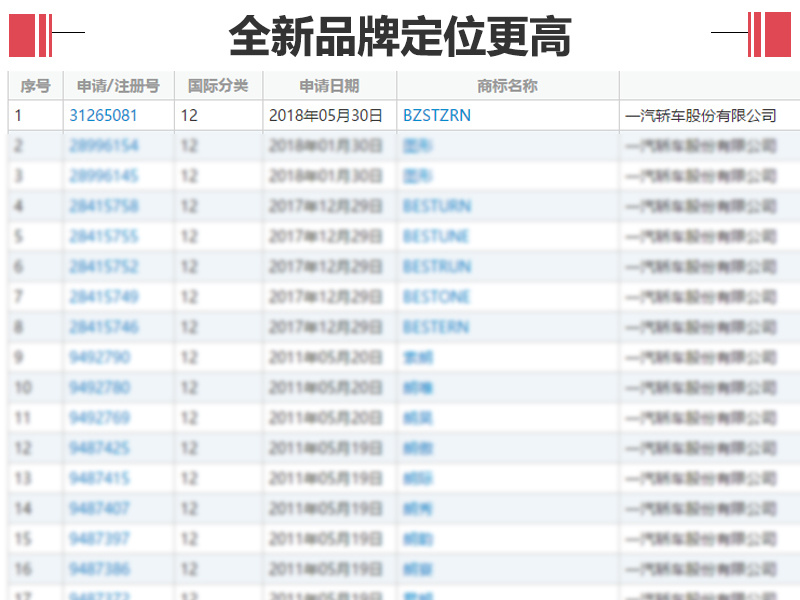Open the BESTURN trademark link
The image size is (800, 600).
coord(437,206)
